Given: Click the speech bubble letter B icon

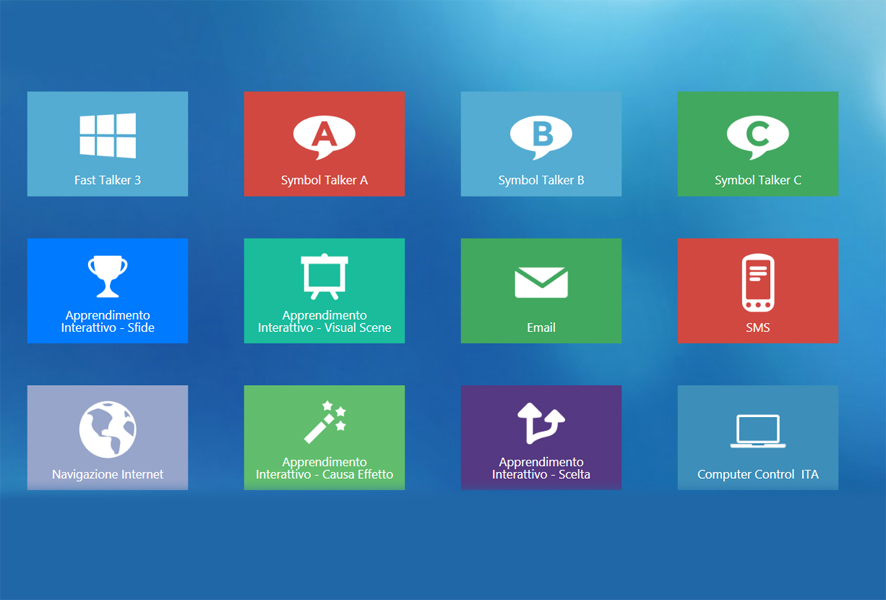Looking at the screenshot, I should [x=541, y=137].
